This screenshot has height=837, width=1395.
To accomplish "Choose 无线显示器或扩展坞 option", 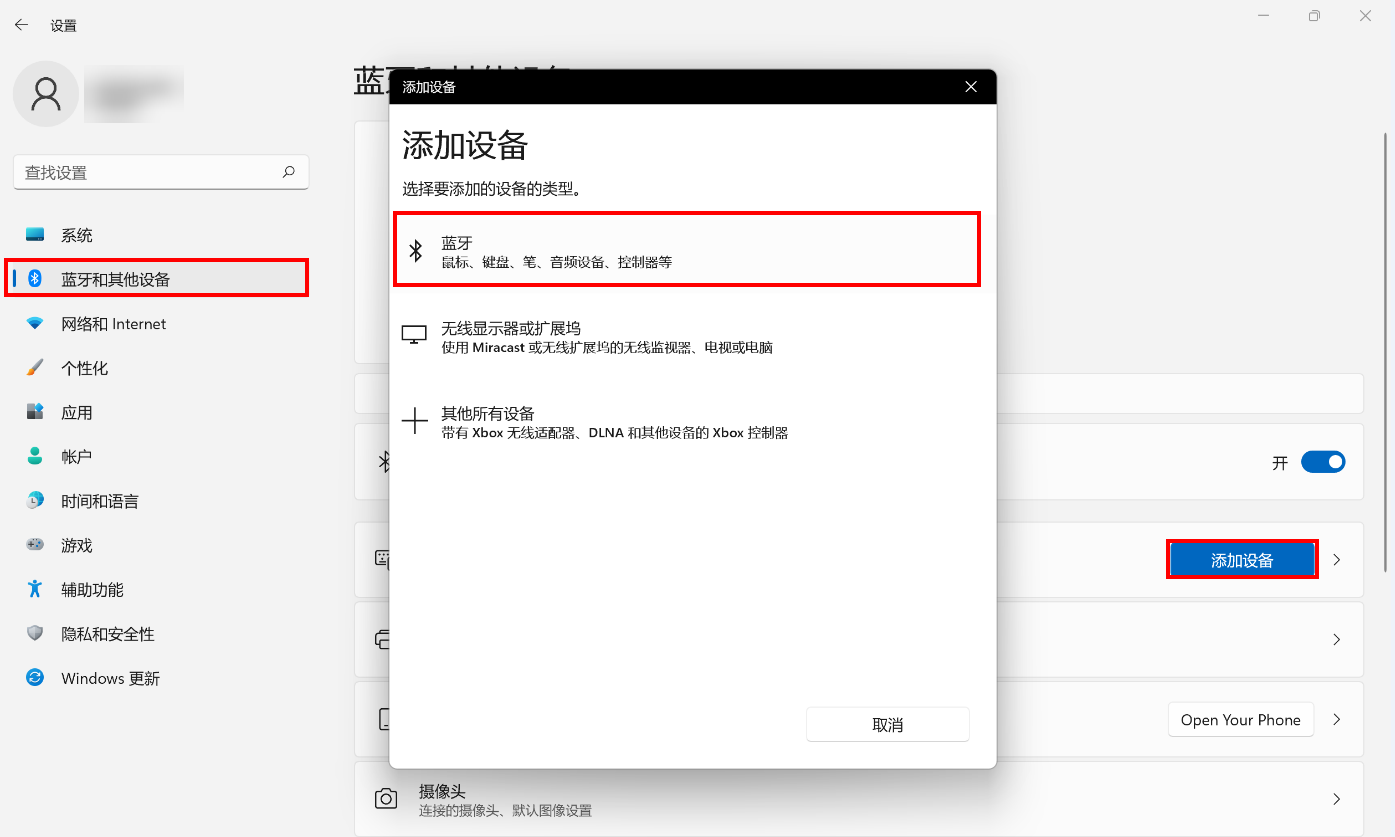I will [687, 337].
